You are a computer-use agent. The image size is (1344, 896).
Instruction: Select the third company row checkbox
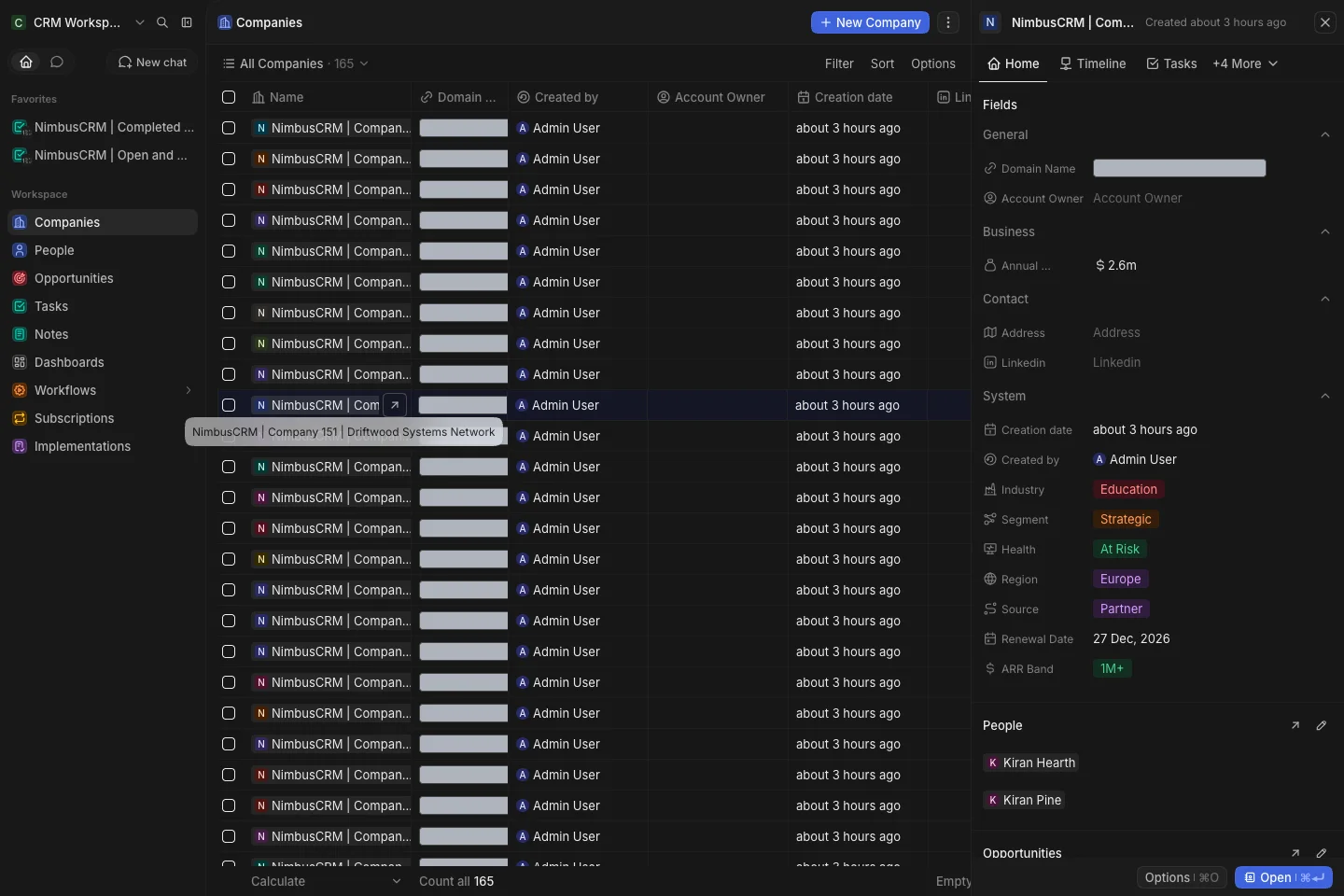(x=229, y=189)
